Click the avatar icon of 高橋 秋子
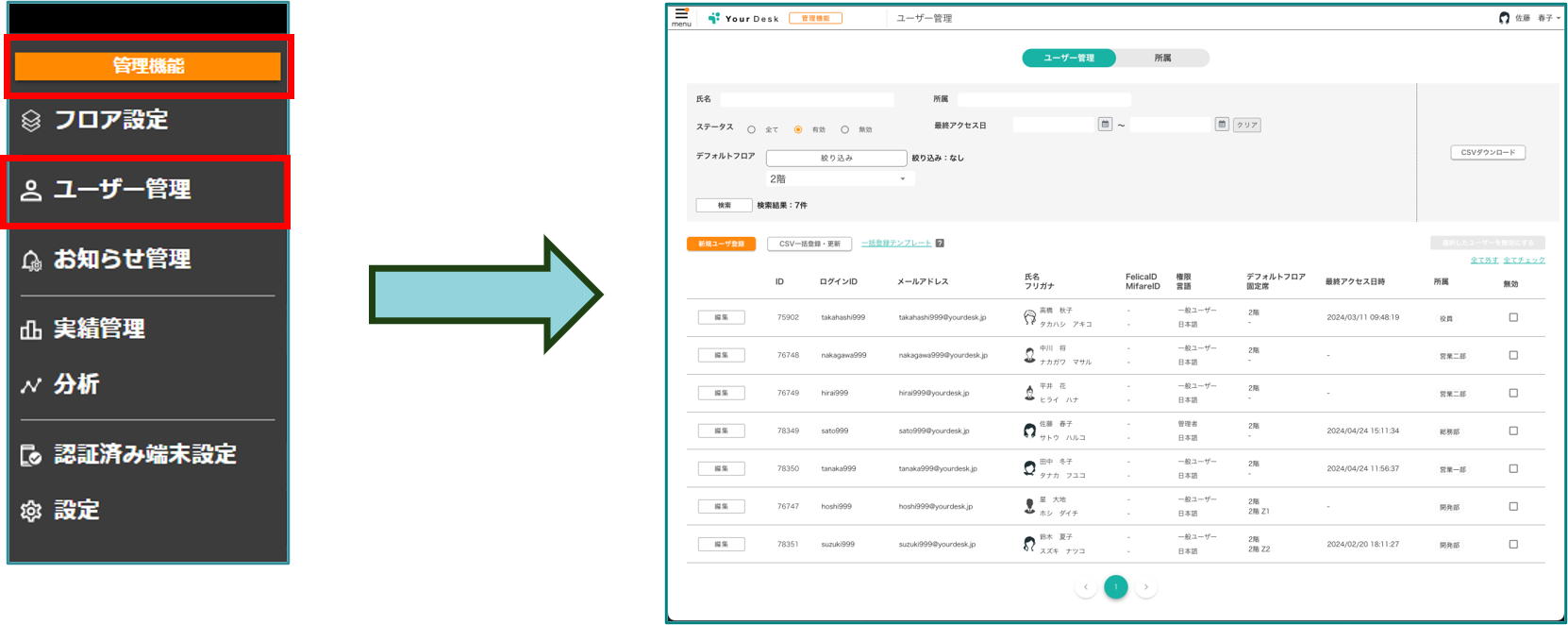The width and height of the screenshot is (1568, 625). click(1029, 317)
